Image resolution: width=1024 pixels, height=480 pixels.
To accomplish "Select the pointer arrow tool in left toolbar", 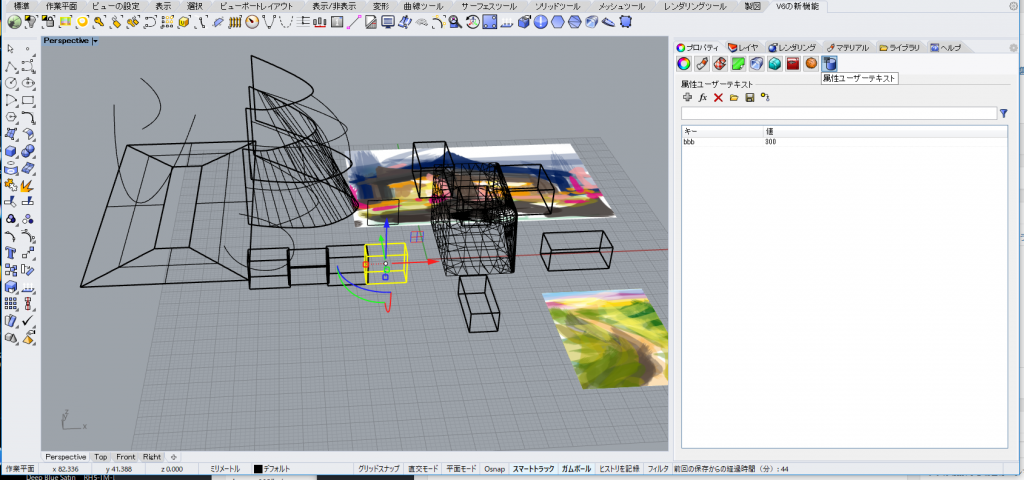I will coord(11,47).
